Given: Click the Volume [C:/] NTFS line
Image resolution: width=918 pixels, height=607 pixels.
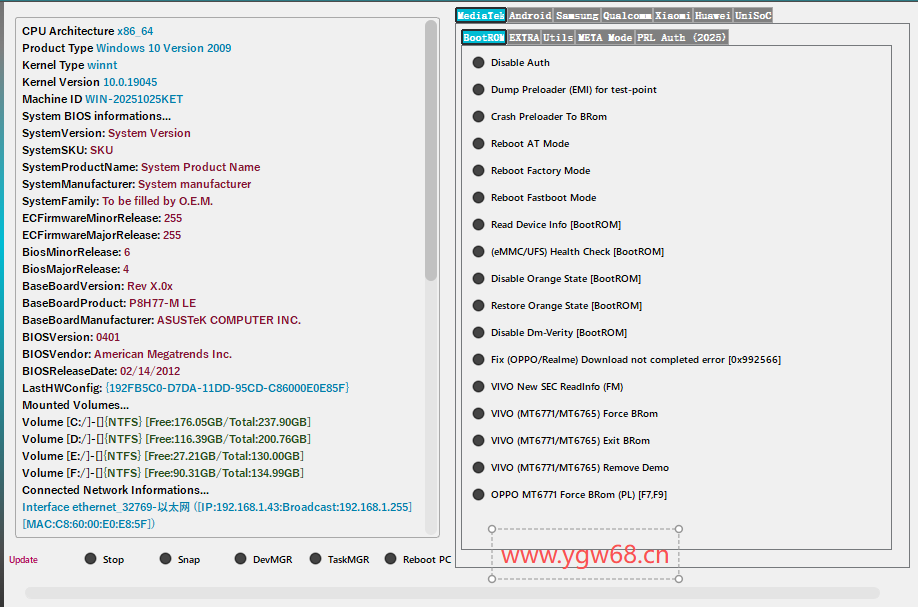Looking at the screenshot, I should click(166, 422).
